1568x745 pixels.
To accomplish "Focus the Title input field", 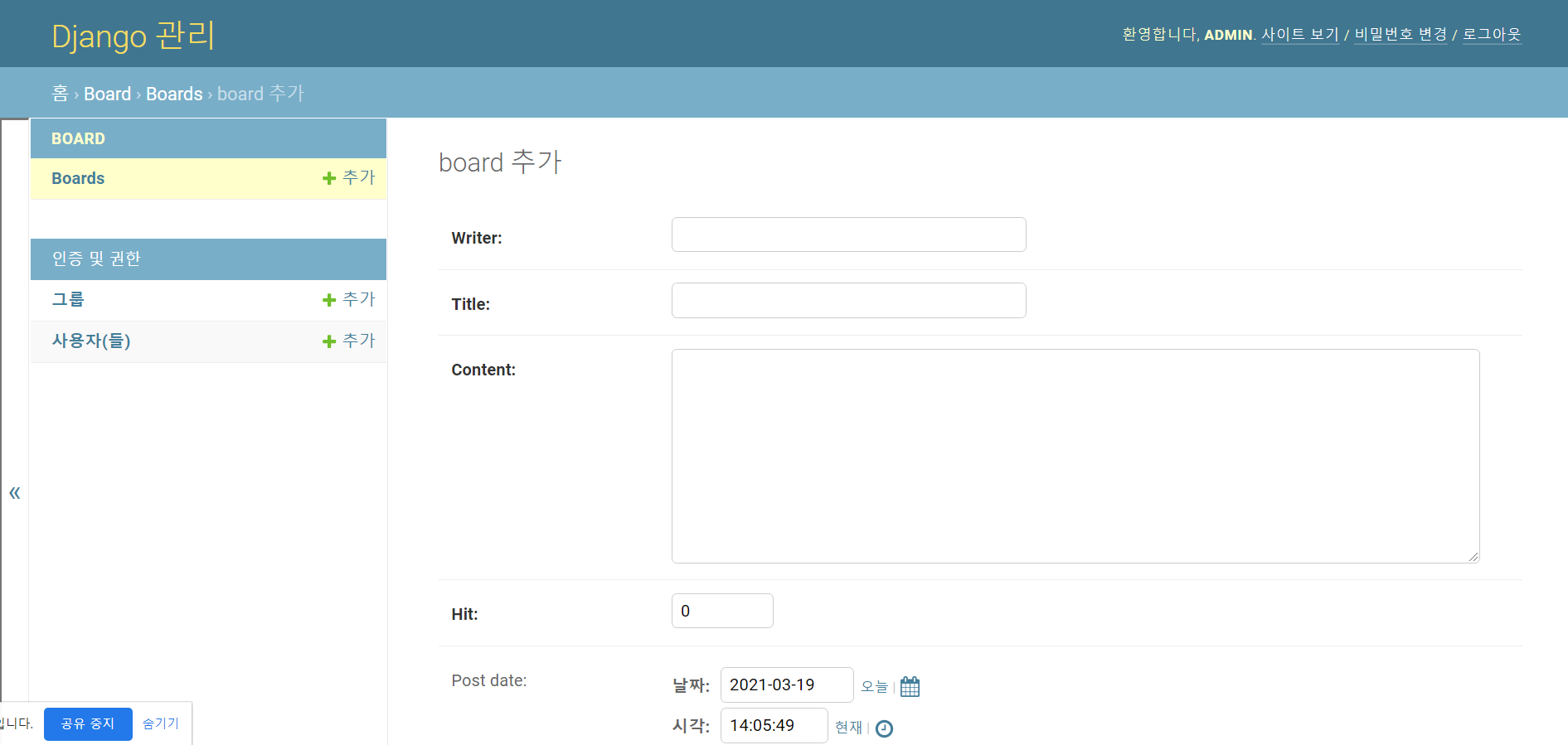I will (848, 300).
